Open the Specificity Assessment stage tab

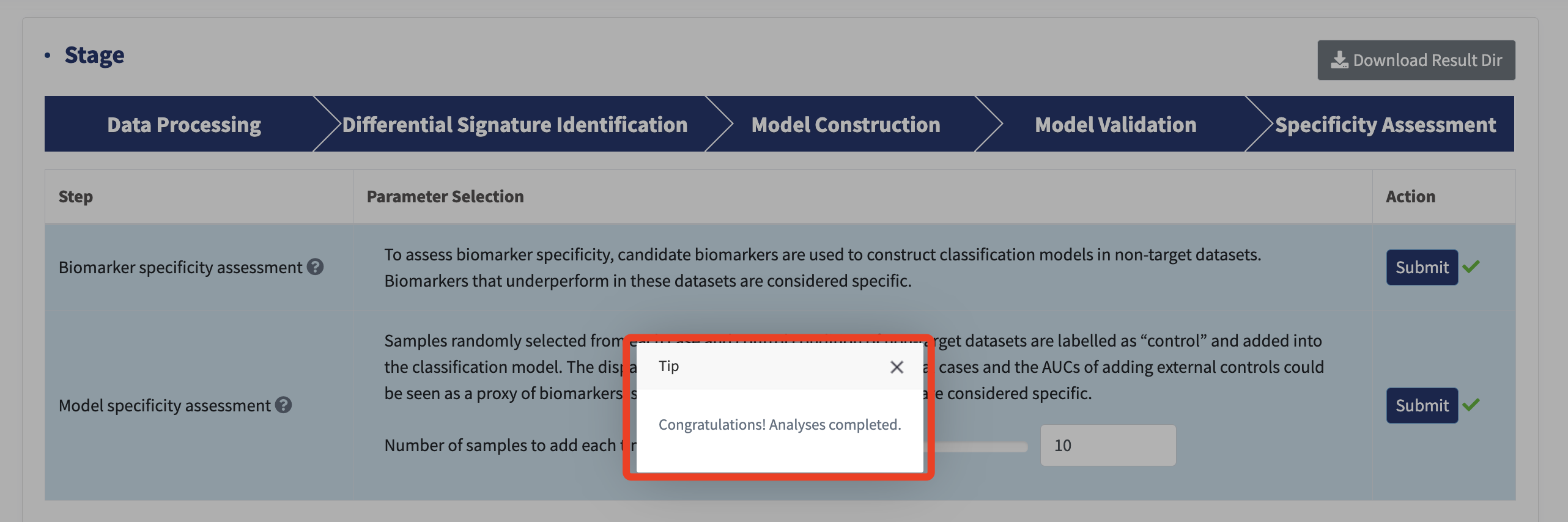tap(1385, 124)
